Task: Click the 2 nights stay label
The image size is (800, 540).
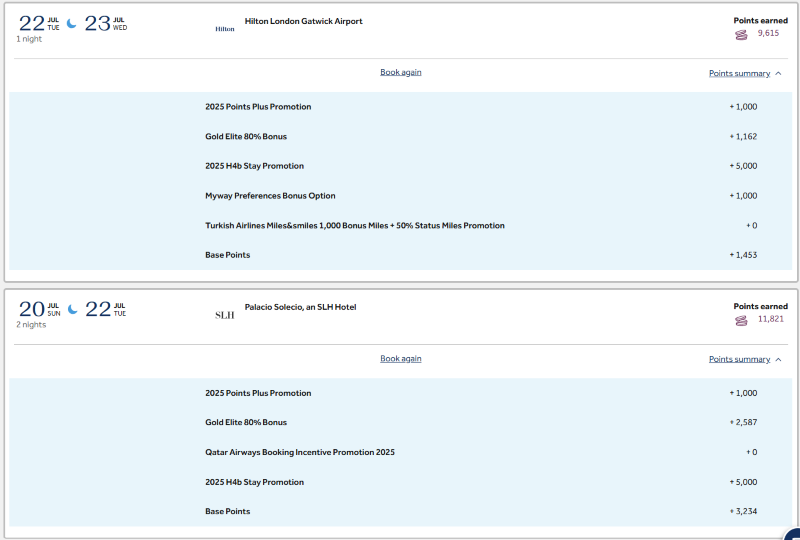Action: coord(31,325)
